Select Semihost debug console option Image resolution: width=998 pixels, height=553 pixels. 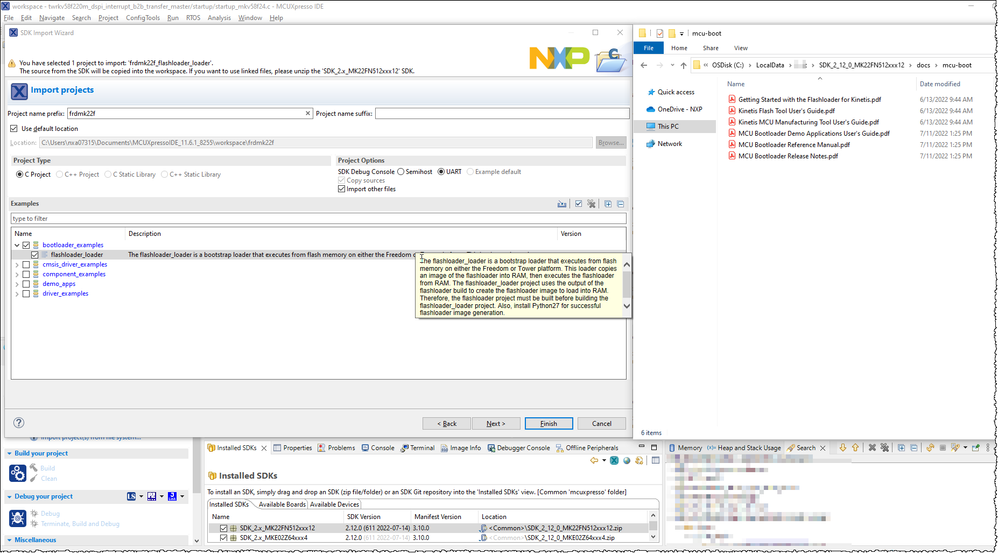(400, 172)
